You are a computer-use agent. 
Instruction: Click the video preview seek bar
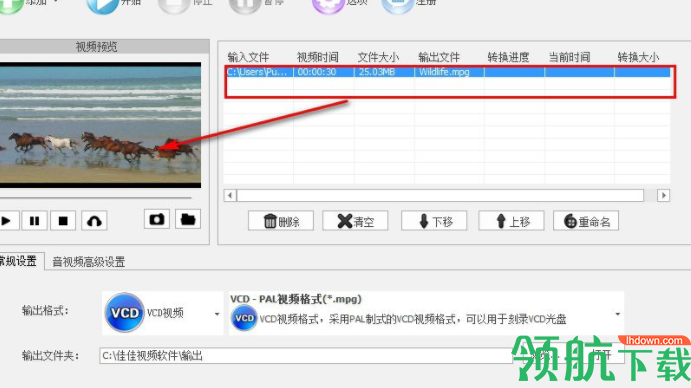pyautogui.click(x=96, y=198)
